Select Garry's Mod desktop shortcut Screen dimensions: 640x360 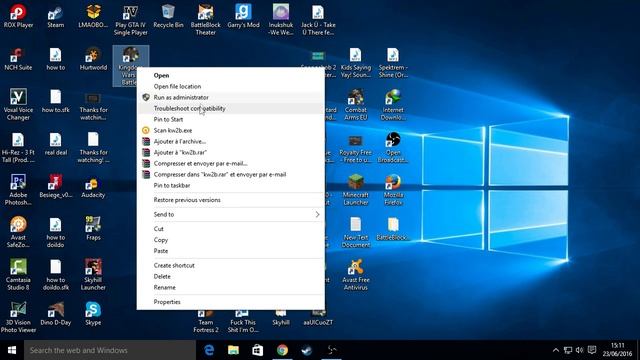point(243,16)
